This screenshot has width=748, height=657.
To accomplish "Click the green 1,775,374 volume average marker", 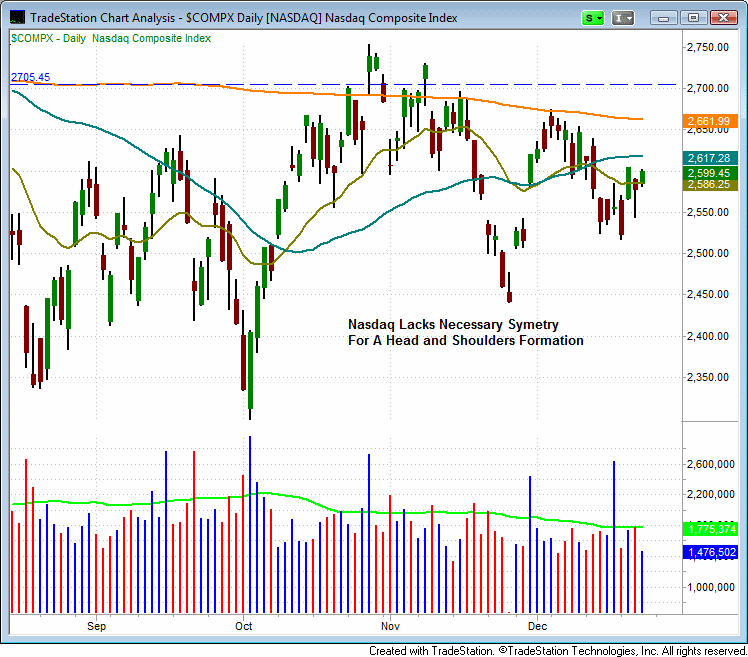I will coord(710,529).
